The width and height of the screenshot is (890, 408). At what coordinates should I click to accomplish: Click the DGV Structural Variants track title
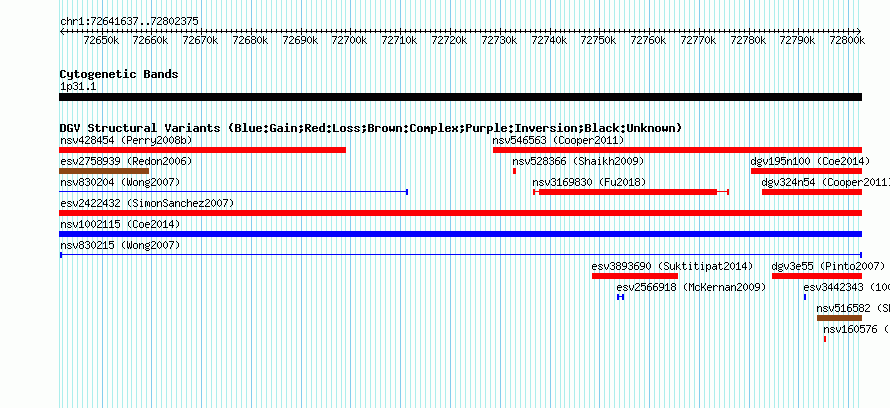[371, 128]
